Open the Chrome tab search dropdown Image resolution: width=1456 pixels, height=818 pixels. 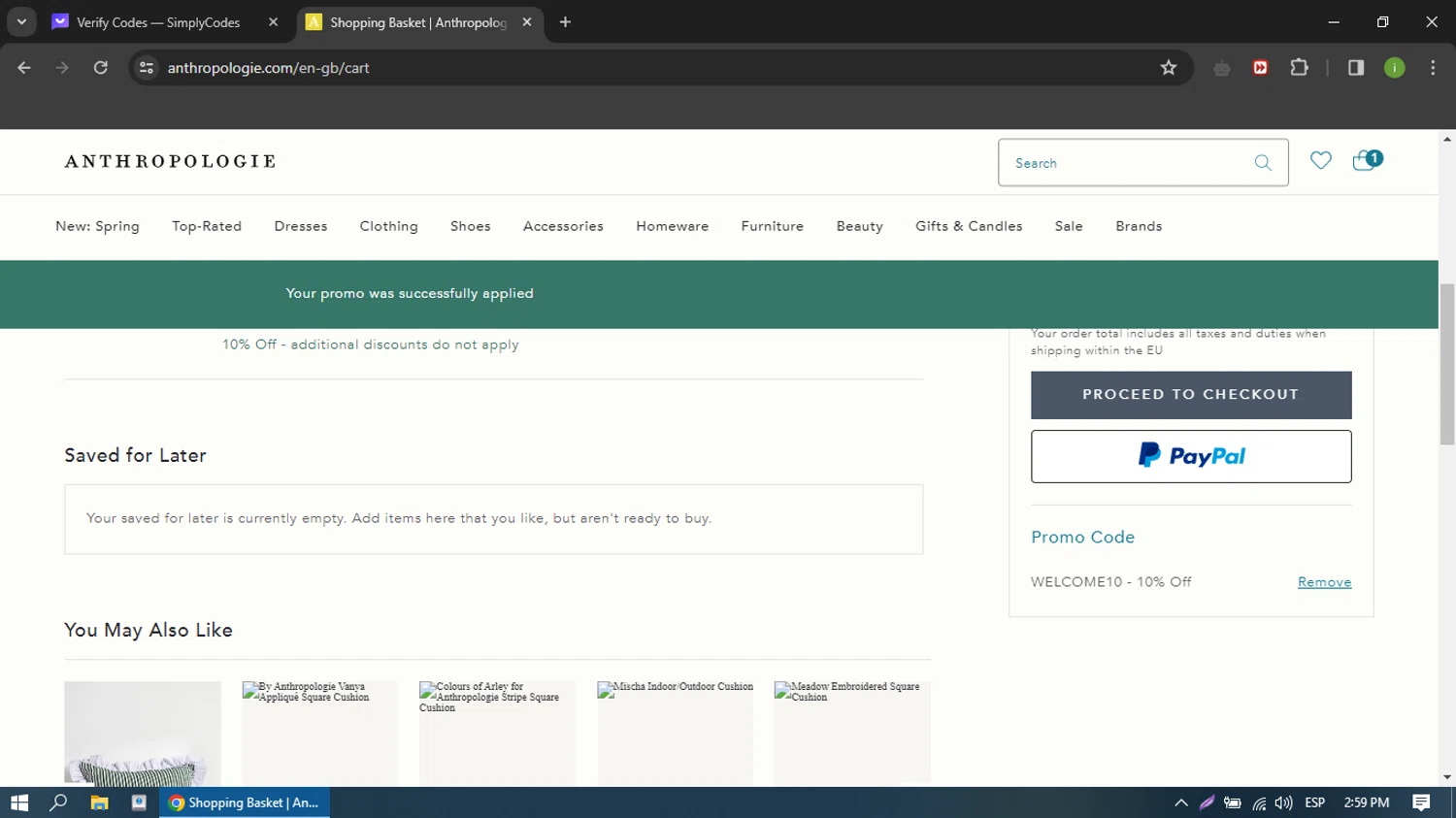(21, 21)
